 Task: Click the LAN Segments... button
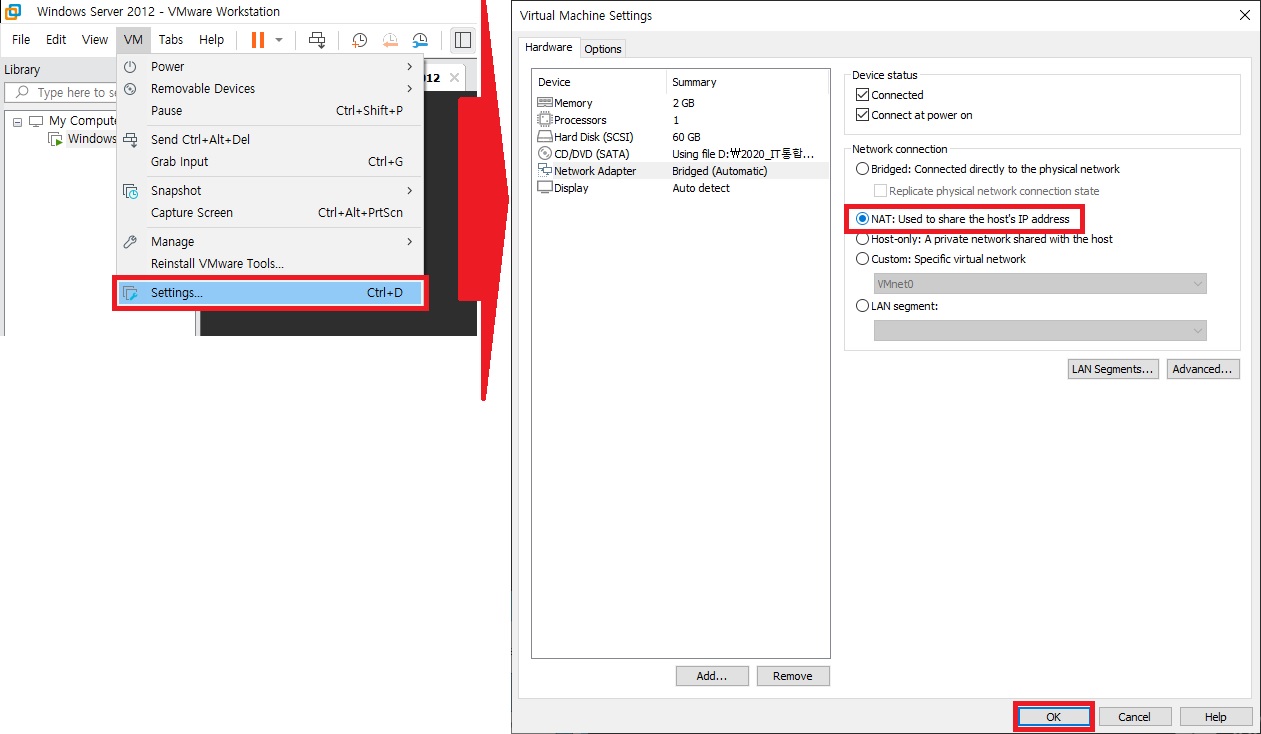click(1113, 369)
